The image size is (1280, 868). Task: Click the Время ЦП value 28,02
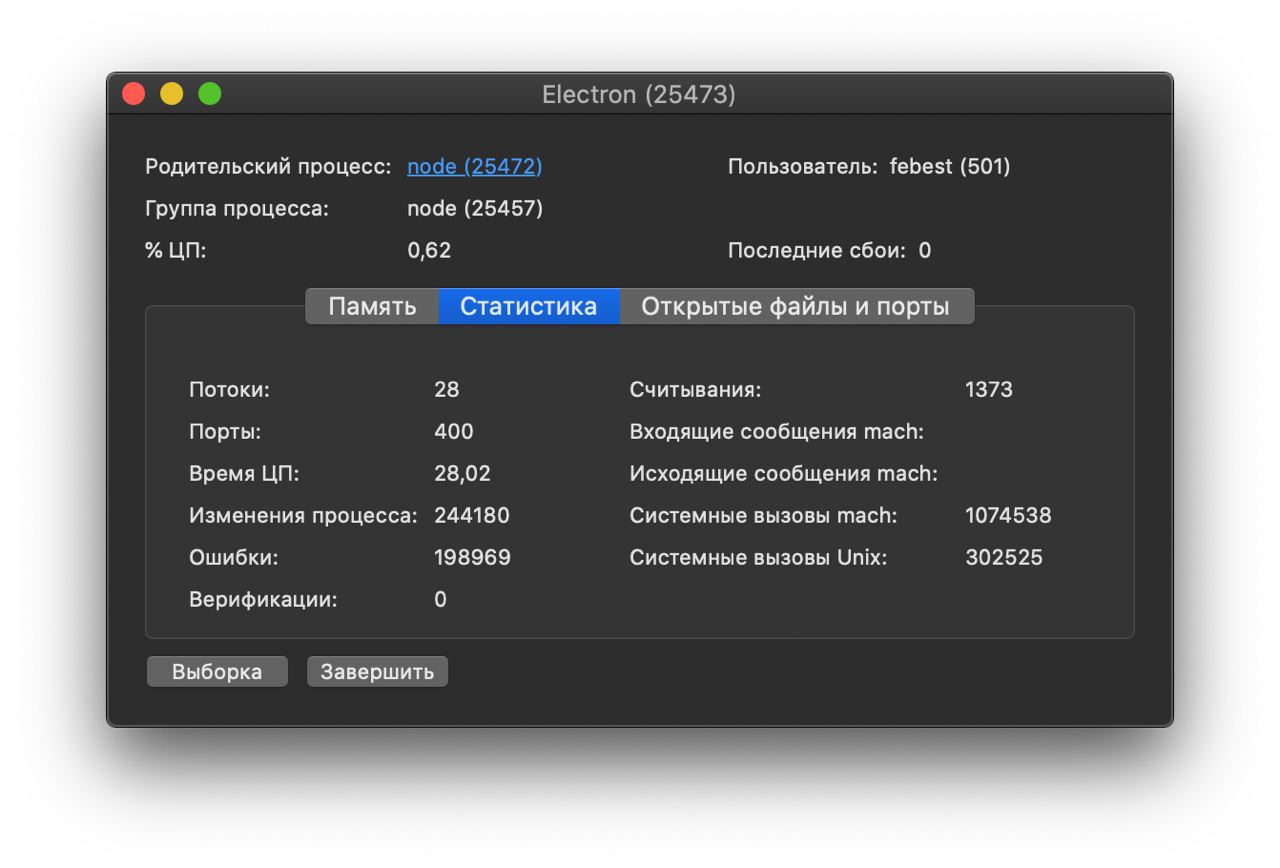pyautogui.click(x=462, y=474)
